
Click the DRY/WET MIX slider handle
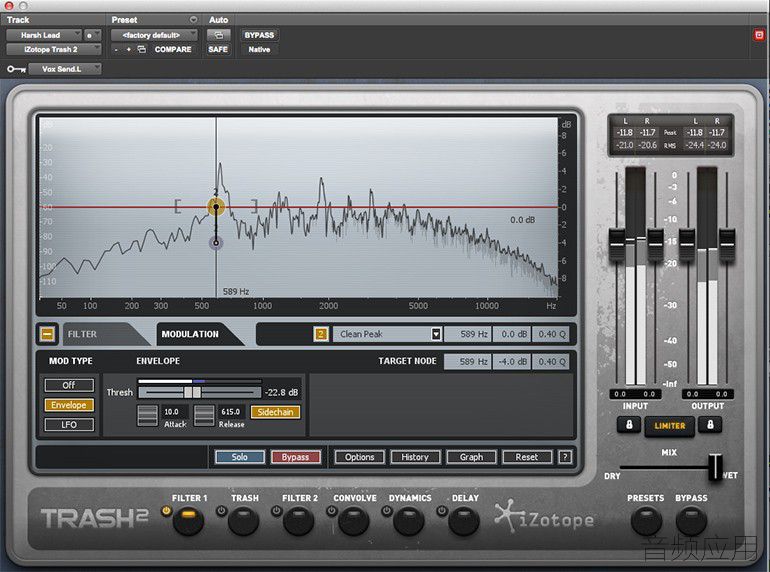tap(715, 466)
